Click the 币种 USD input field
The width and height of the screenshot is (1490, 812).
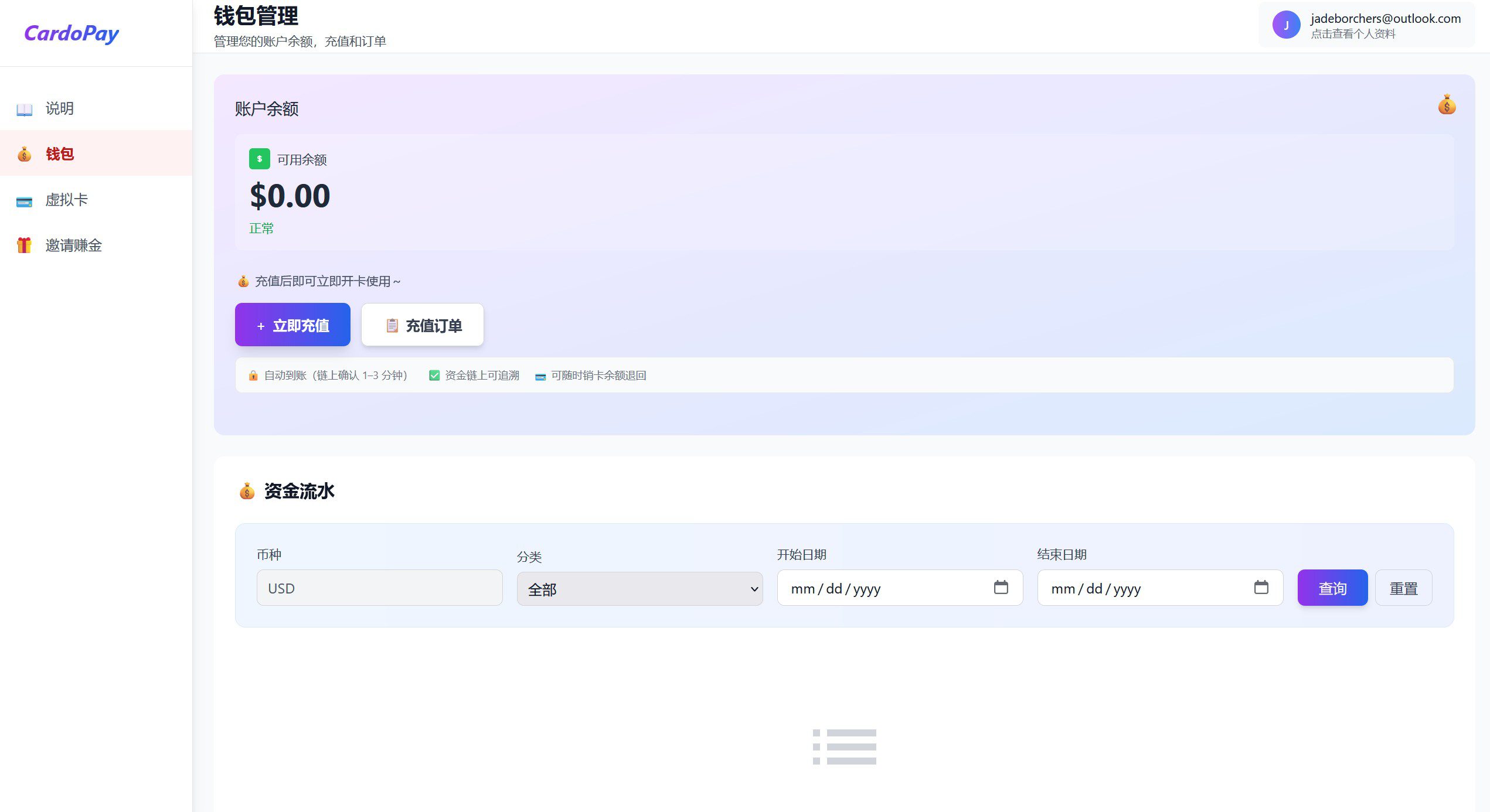click(x=379, y=588)
